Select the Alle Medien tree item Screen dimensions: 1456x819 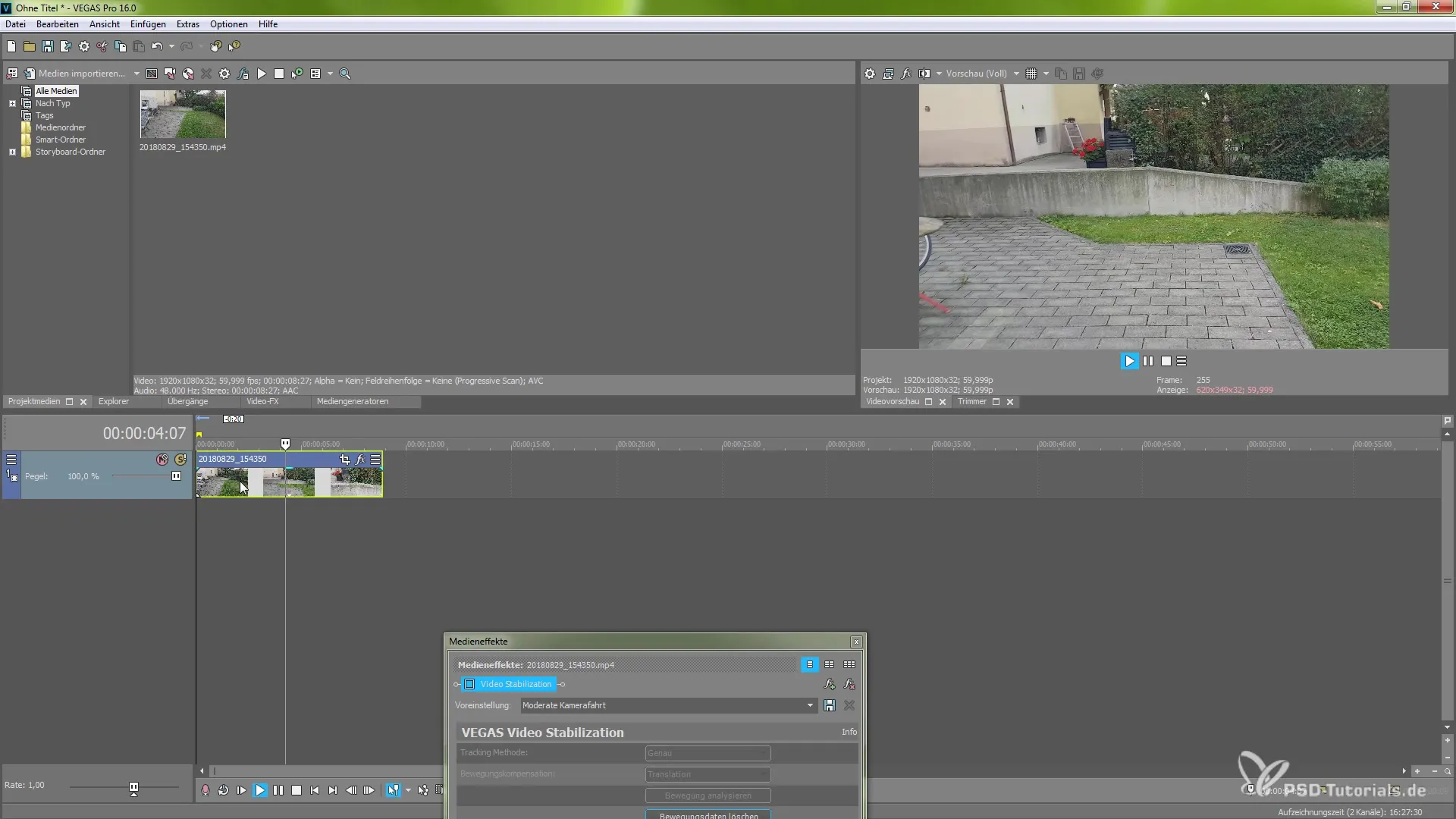pos(56,91)
